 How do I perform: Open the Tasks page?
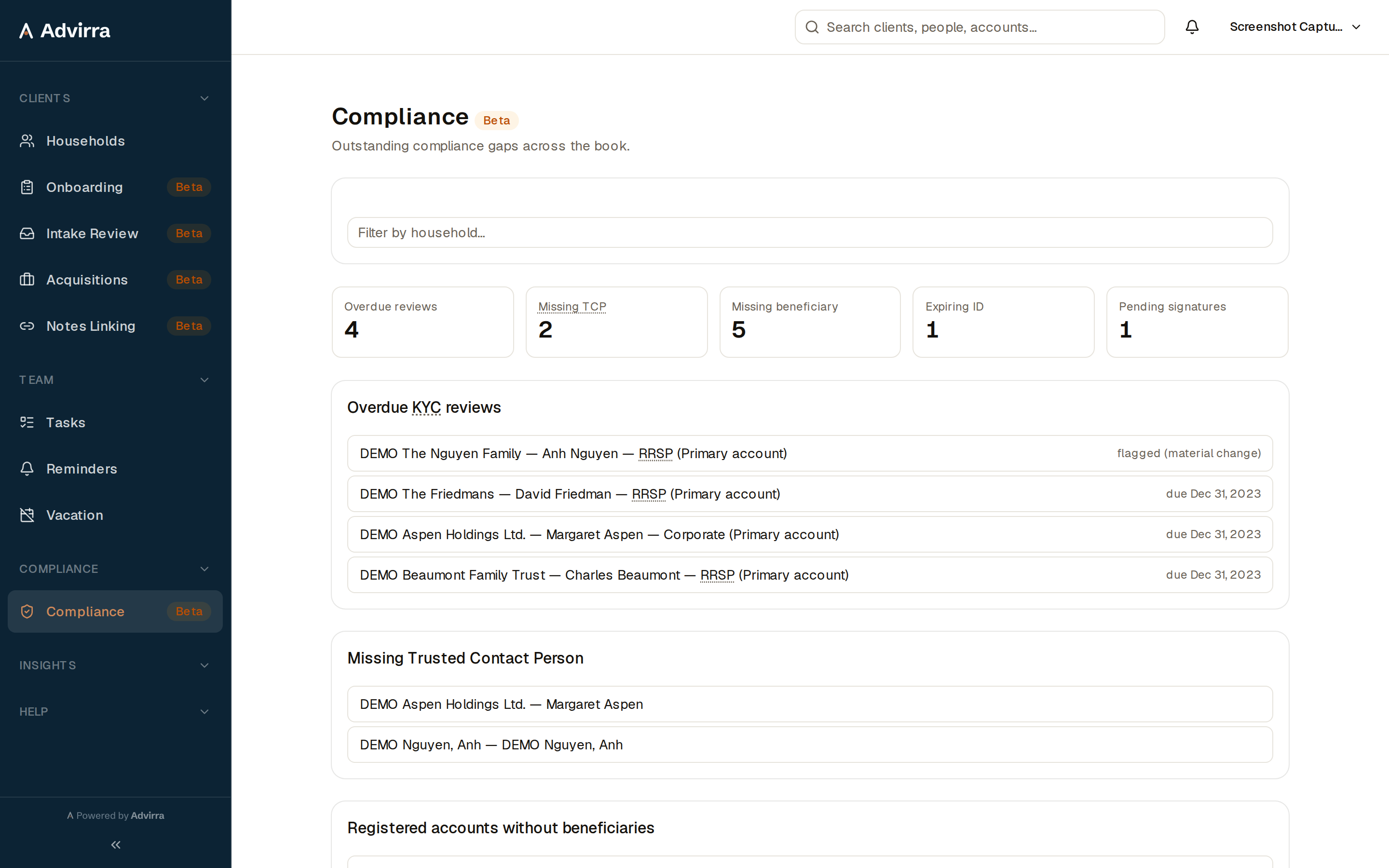(115, 422)
